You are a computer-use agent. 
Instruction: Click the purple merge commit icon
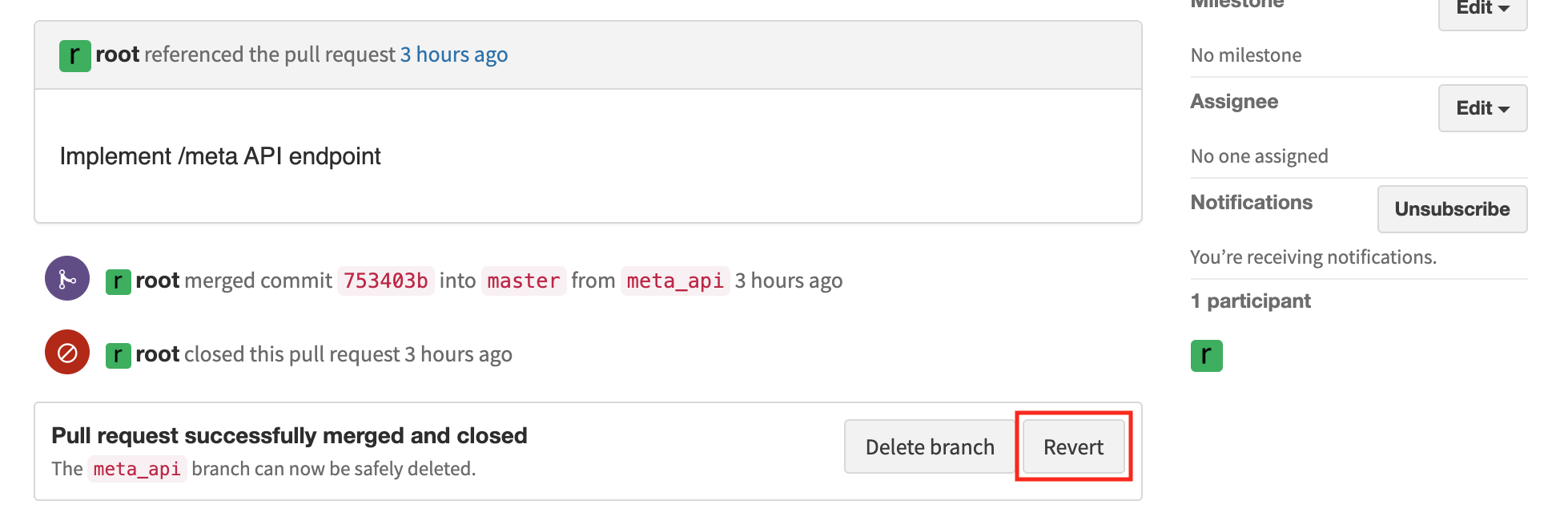[x=66, y=278]
